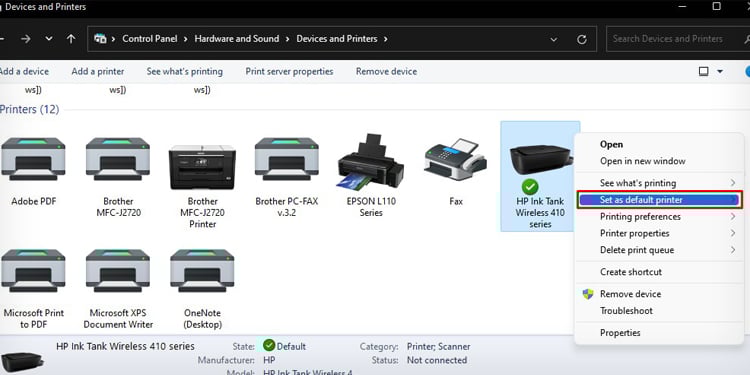This screenshot has height=375, width=750.
Task: Select the OneNote (Desktop) printer icon
Action: tap(202, 271)
